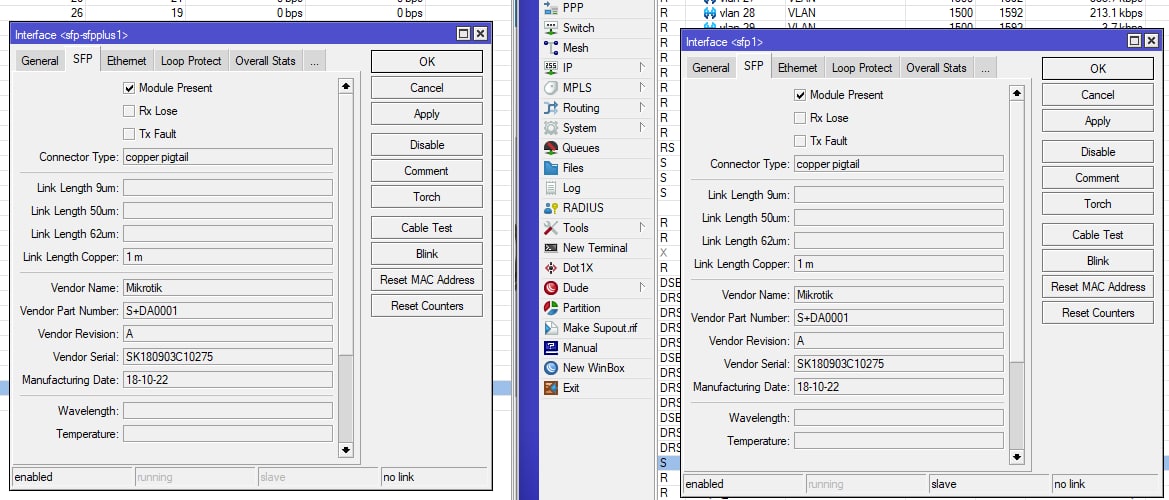Switch to Ethernet tab in sfp-sfpplus1

[x=127, y=62]
